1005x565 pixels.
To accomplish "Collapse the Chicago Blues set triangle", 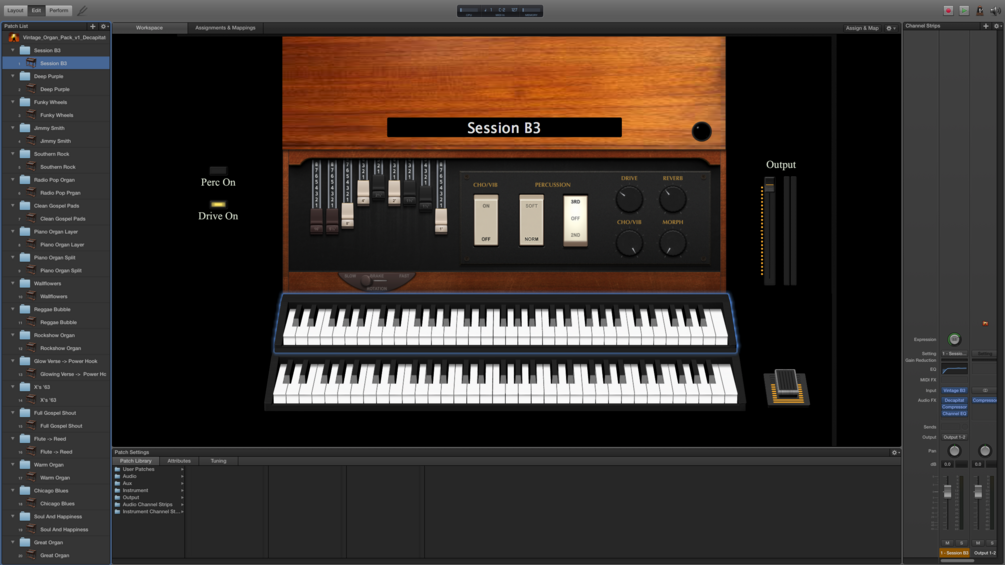I will tap(13, 490).
